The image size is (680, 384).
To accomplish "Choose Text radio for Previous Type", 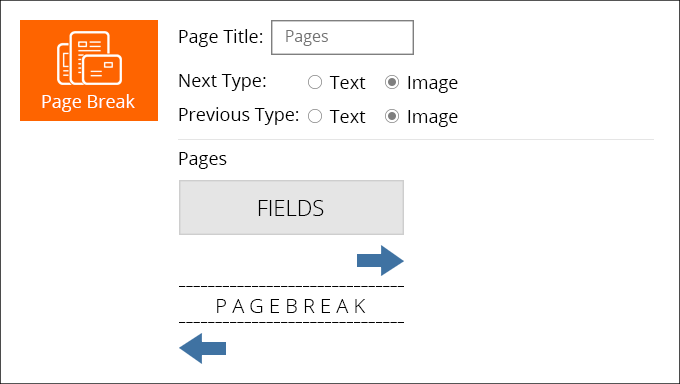I will click(315, 116).
